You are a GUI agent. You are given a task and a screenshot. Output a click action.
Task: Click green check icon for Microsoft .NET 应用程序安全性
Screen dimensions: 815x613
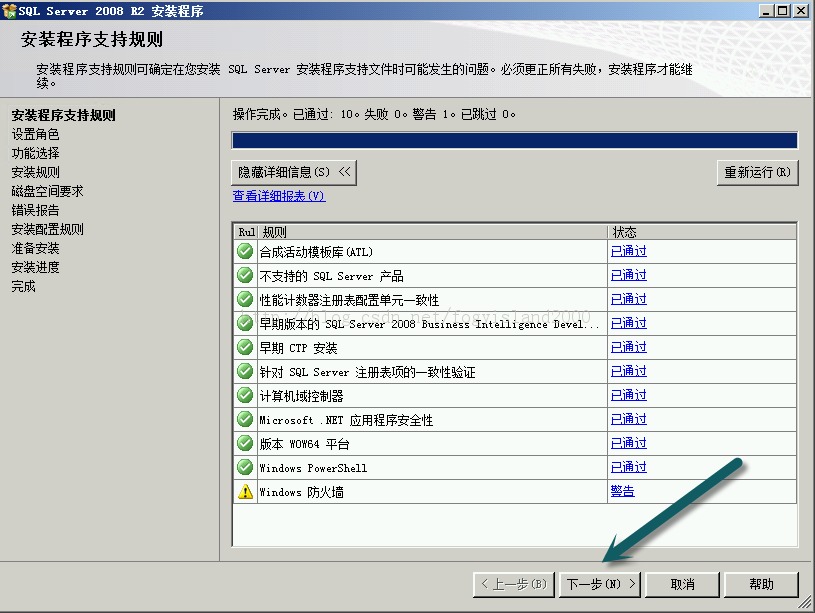point(245,420)
